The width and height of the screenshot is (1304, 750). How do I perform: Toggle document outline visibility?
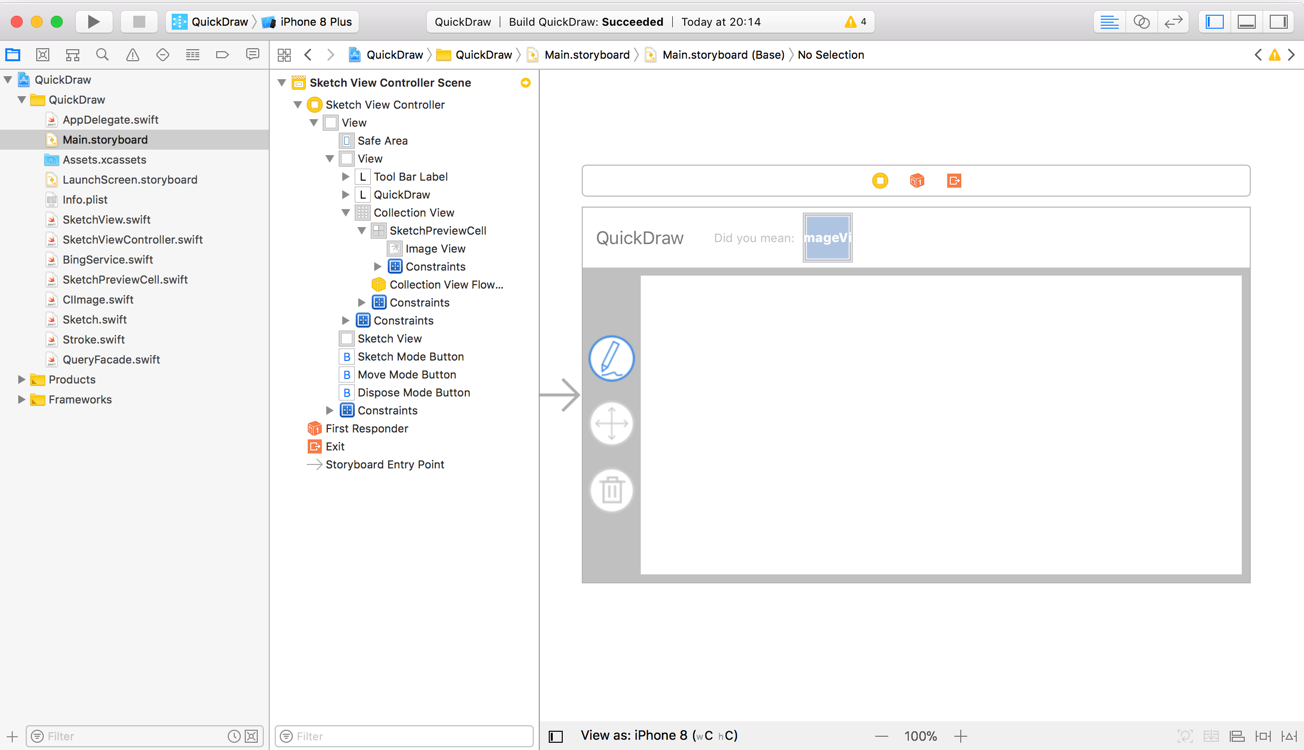(x=556, y=736)
